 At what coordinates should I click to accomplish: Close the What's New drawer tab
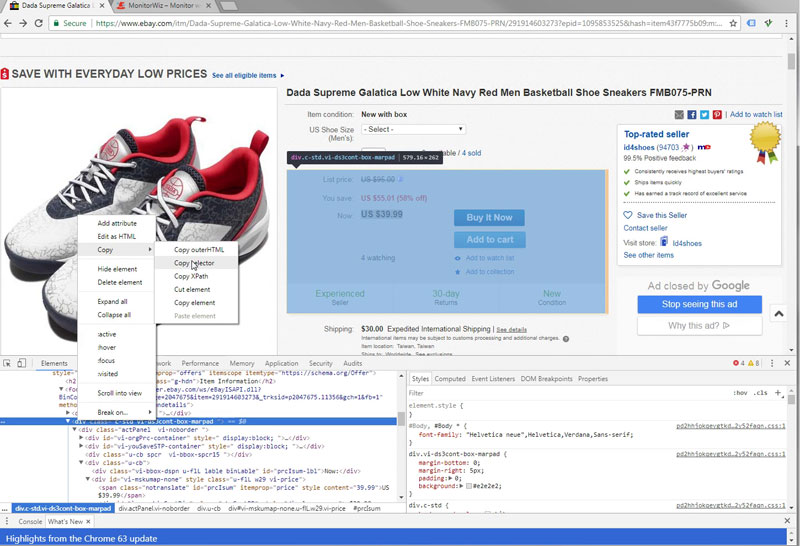click(x=88, y=522)
